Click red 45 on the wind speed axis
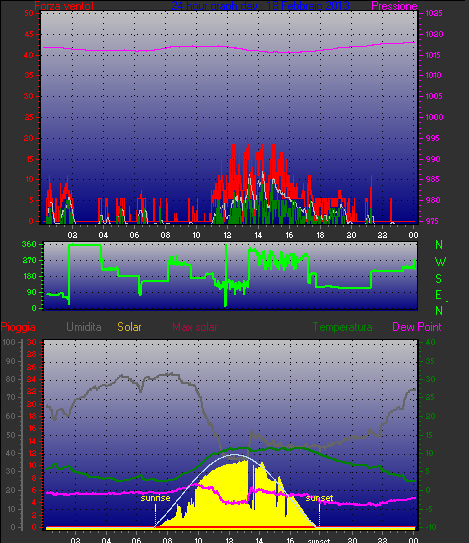Viewport: 469px width, 543px height. coord(29,34)
